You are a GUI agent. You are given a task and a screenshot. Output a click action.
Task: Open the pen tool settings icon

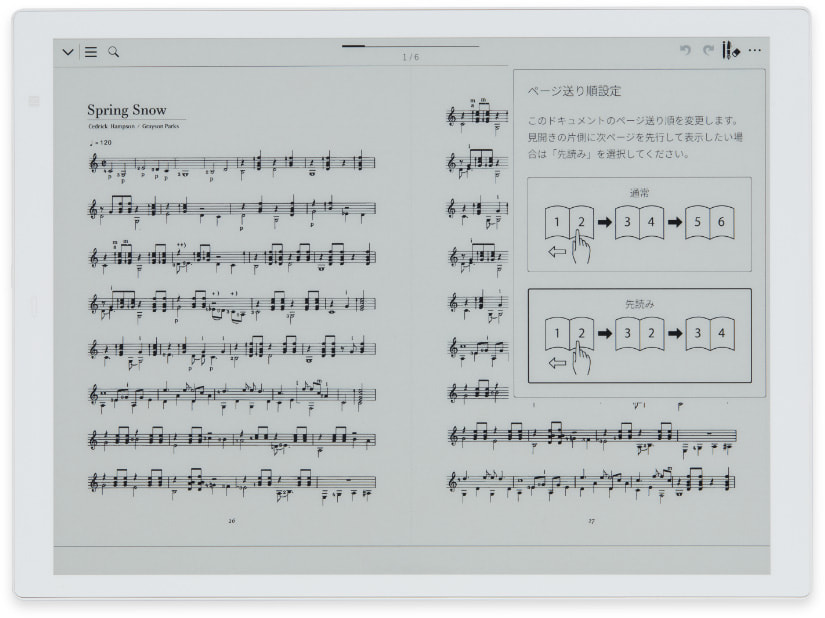click(x=730, y=51)
